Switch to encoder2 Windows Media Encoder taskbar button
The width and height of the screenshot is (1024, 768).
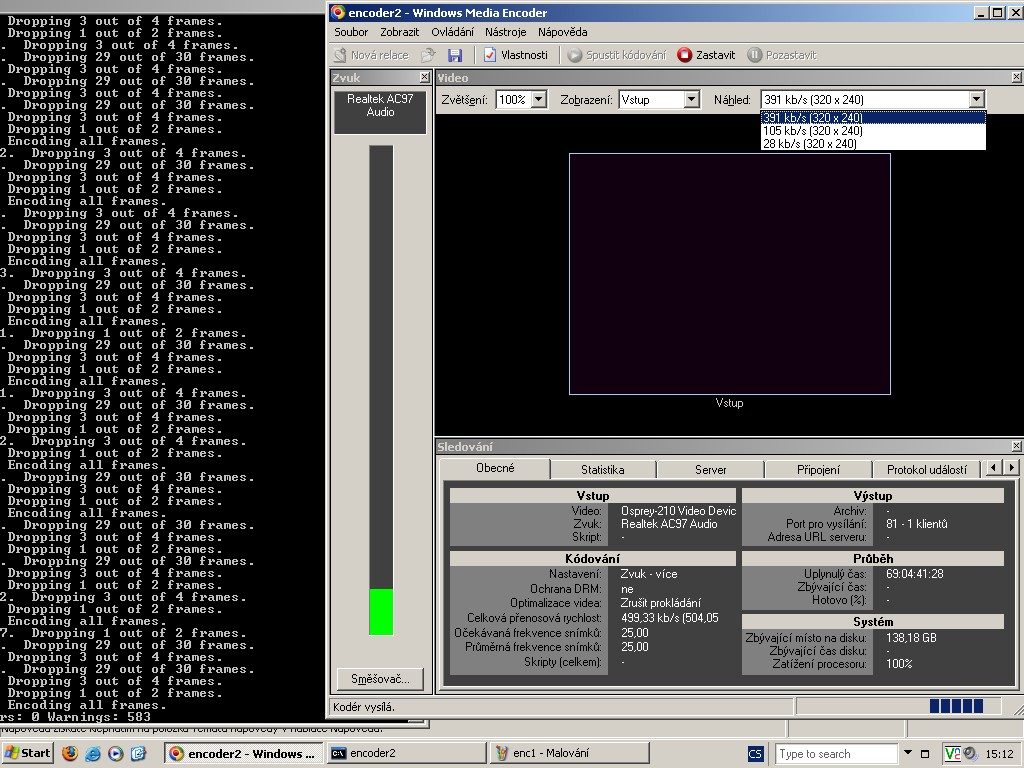(243, 754)
